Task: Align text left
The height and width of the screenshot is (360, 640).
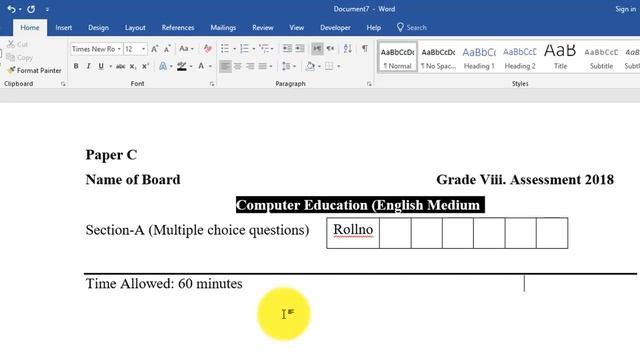Action: coord(225,66)
